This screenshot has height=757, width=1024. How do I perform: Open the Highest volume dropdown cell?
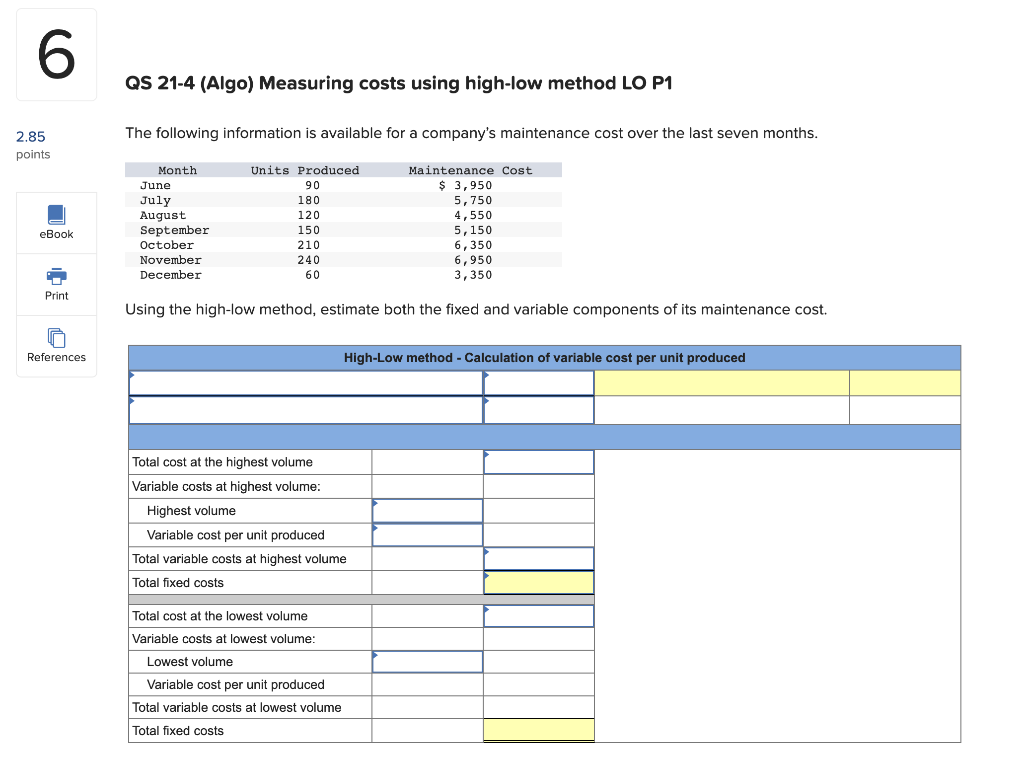(427, 510)
